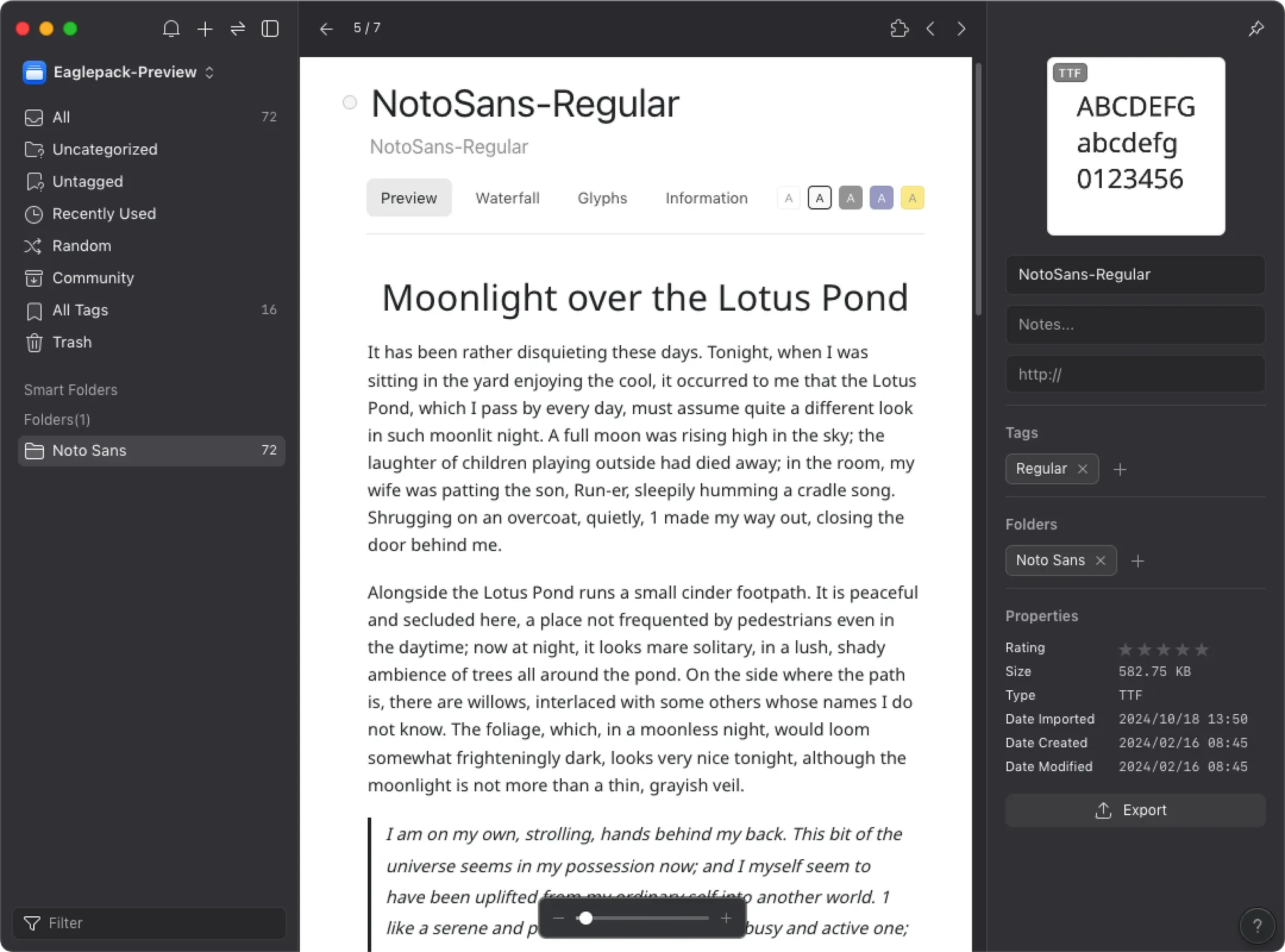Click the Filter field in sidebar
This screenshot has height=952, width=1285.
pos(149,923)
